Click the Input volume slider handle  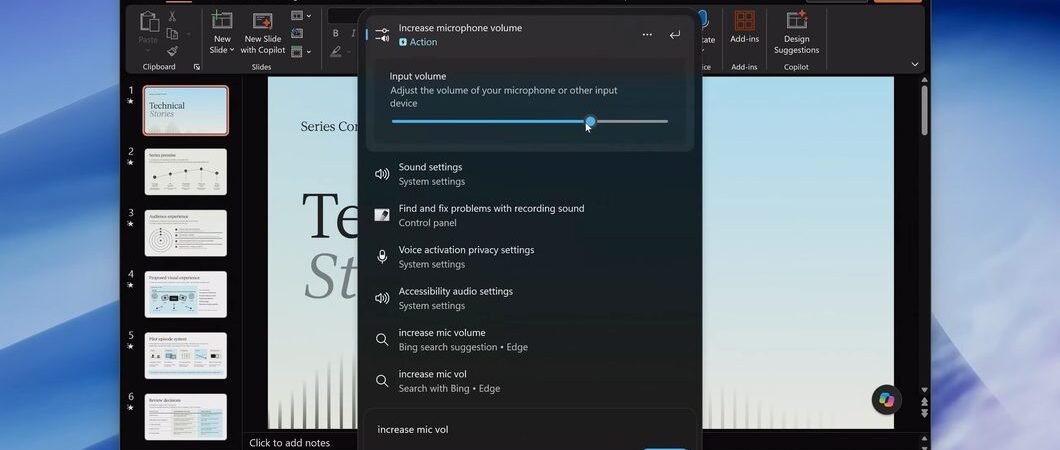coord(590,122)
